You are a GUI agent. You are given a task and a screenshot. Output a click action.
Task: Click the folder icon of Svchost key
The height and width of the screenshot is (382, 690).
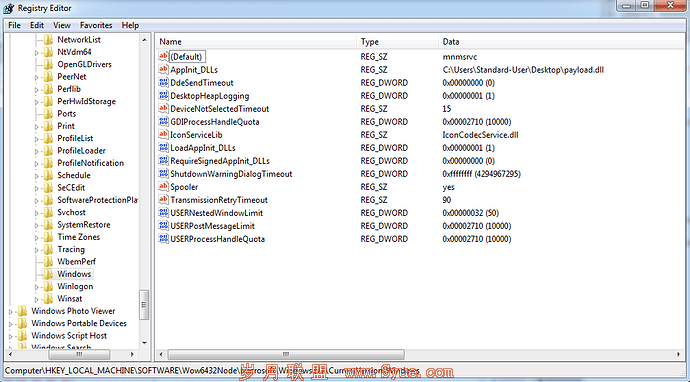tap(48, 212)
